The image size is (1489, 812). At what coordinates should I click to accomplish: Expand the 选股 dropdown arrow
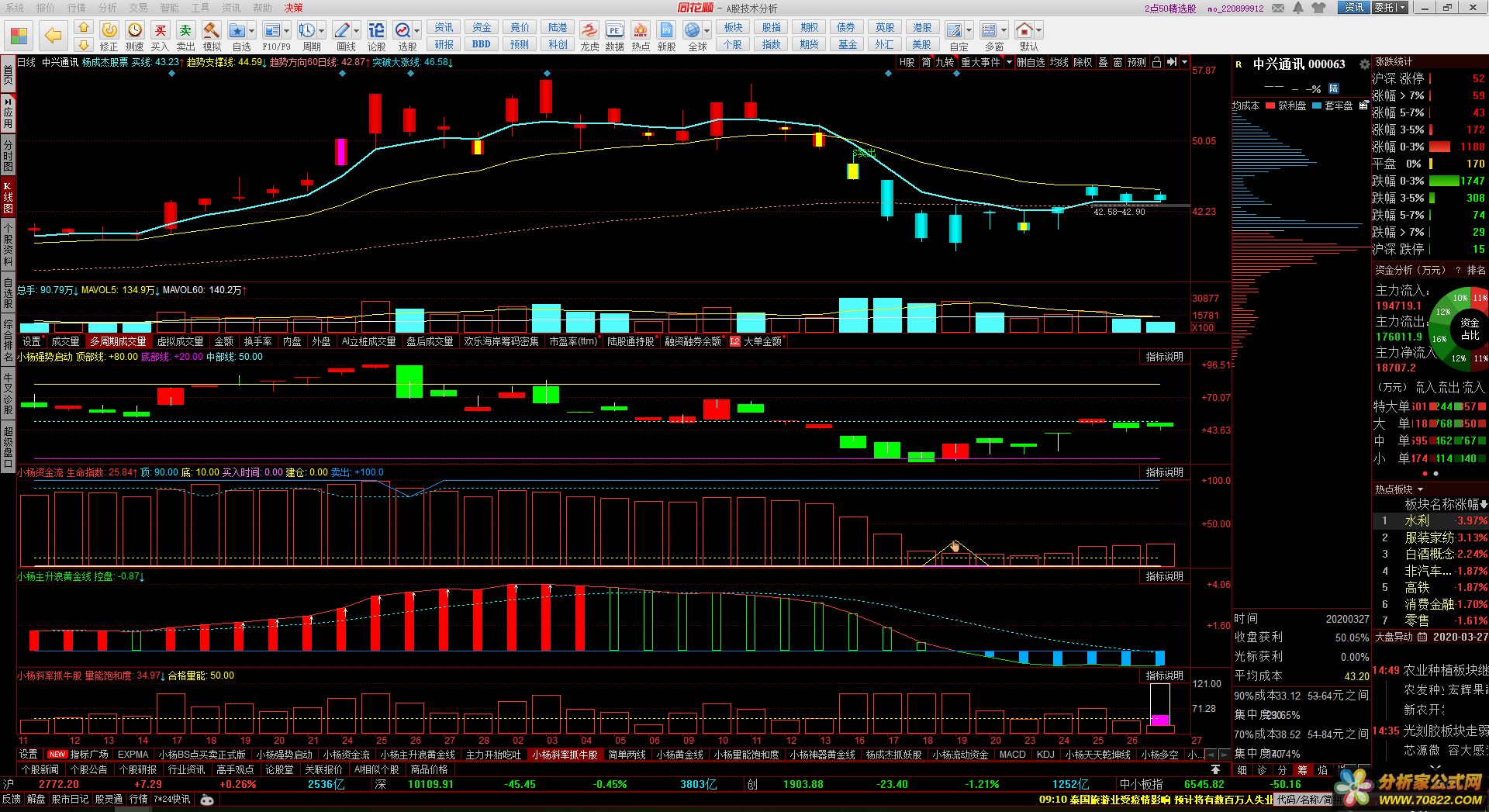[417, 31]
